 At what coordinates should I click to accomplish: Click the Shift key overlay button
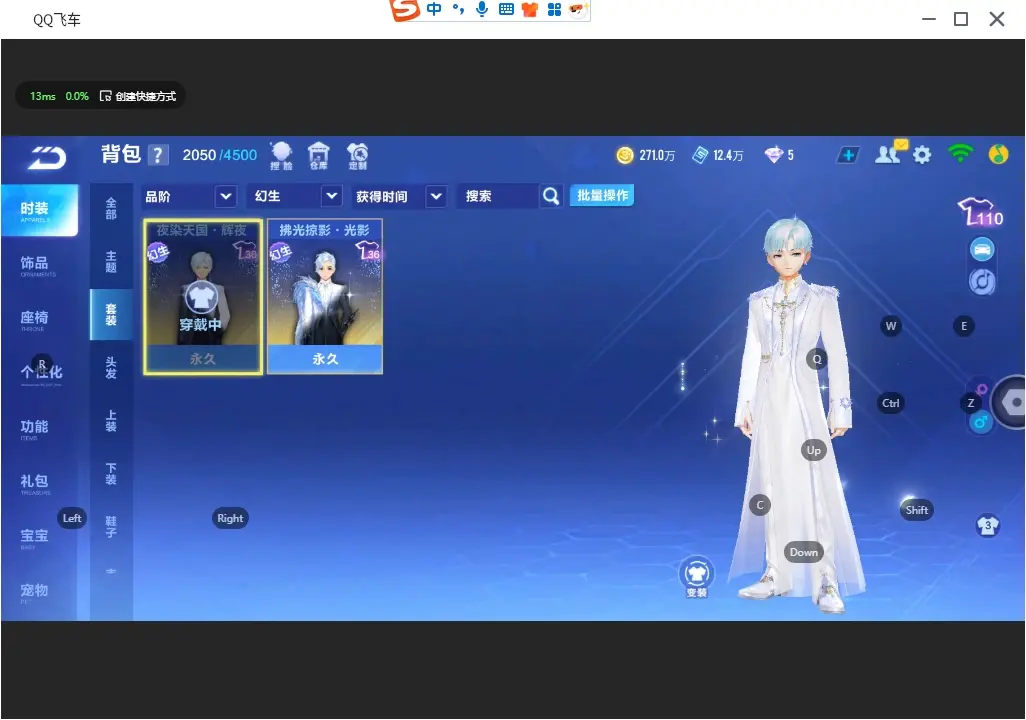[x=917, y=510]
